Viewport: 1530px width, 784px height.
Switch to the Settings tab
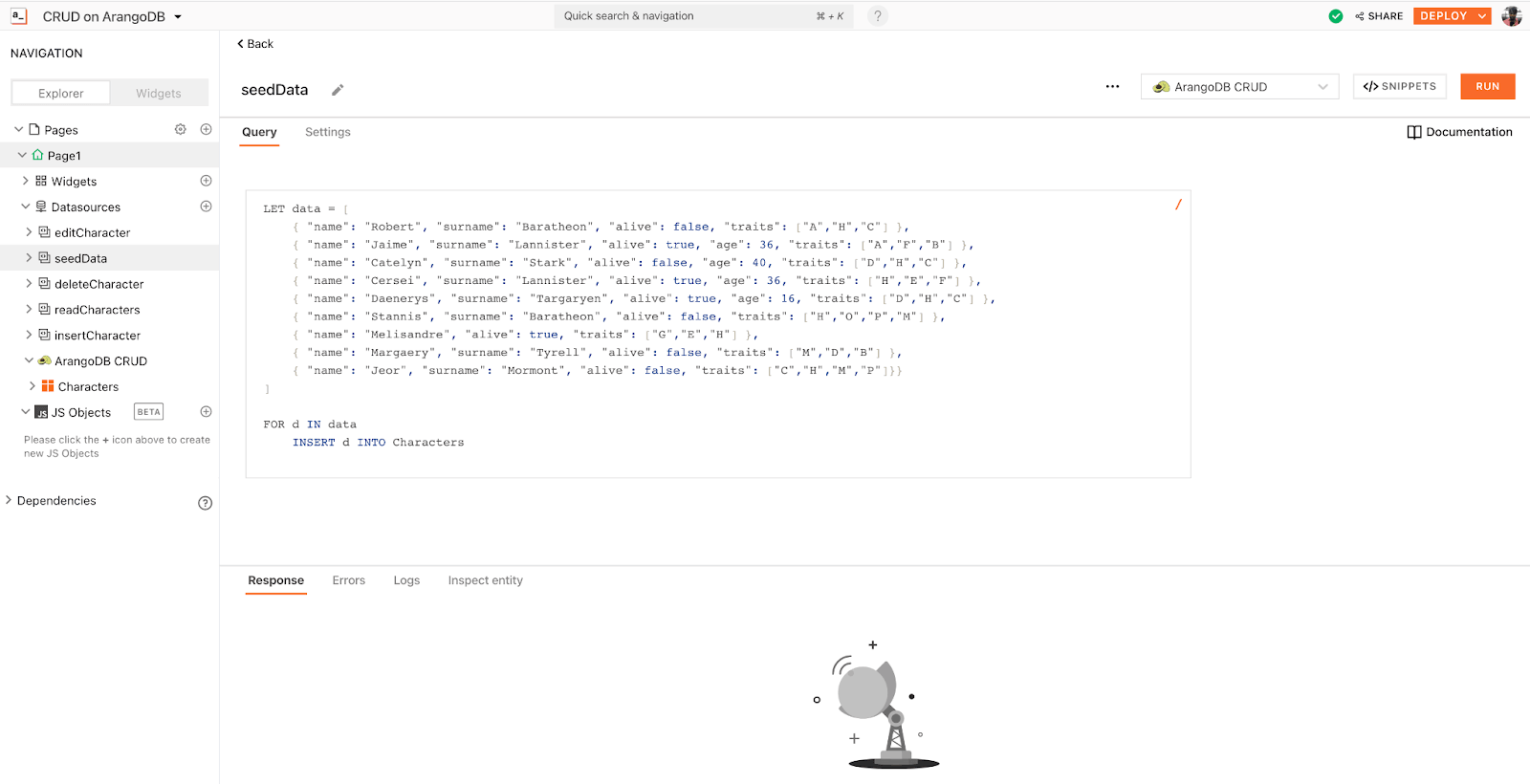[x=328, y=132]
